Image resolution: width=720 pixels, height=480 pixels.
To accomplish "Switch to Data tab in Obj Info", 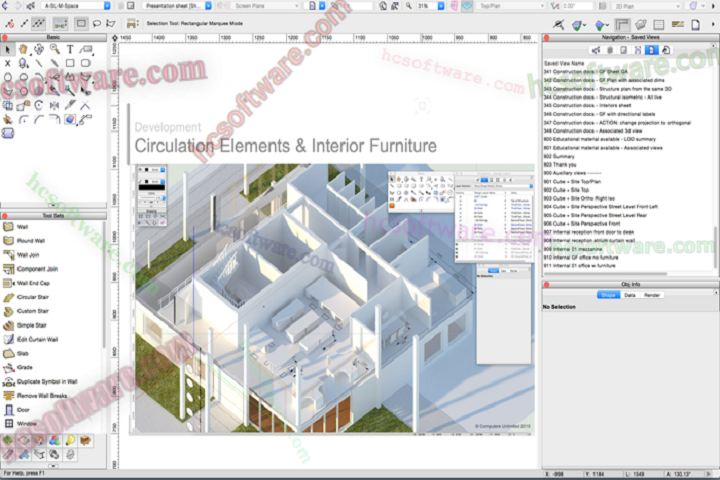I will pos(630,295).
